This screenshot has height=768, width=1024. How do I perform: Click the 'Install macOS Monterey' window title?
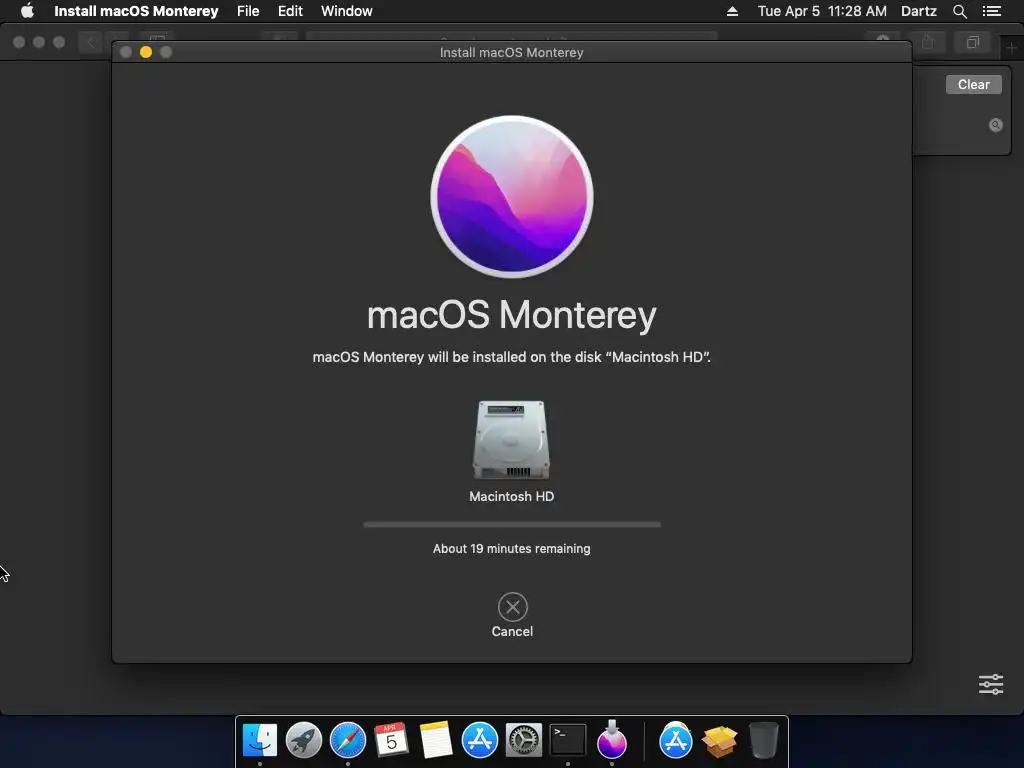point(511,52)
